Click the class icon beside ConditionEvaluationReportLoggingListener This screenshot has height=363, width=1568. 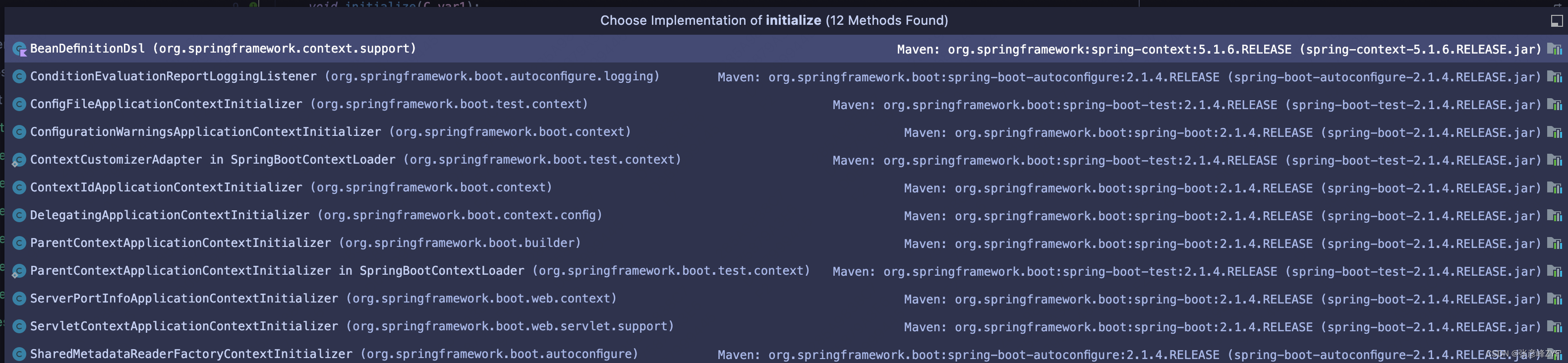(x=19, y=77)
